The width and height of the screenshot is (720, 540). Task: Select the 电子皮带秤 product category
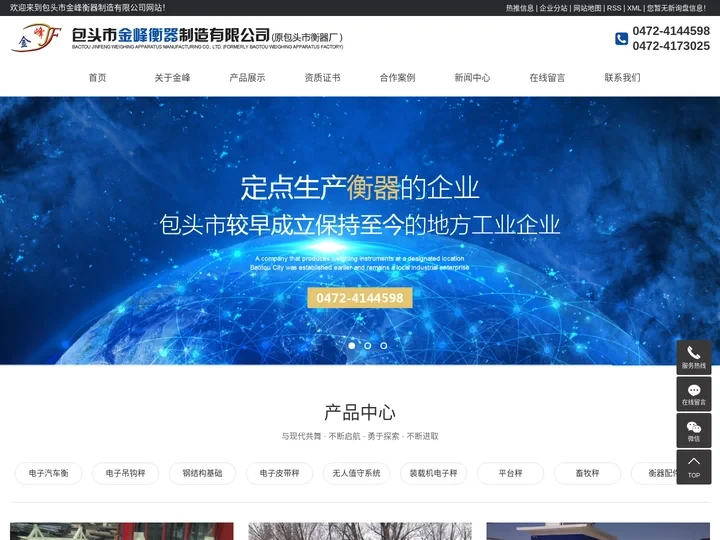click(280, 473)
